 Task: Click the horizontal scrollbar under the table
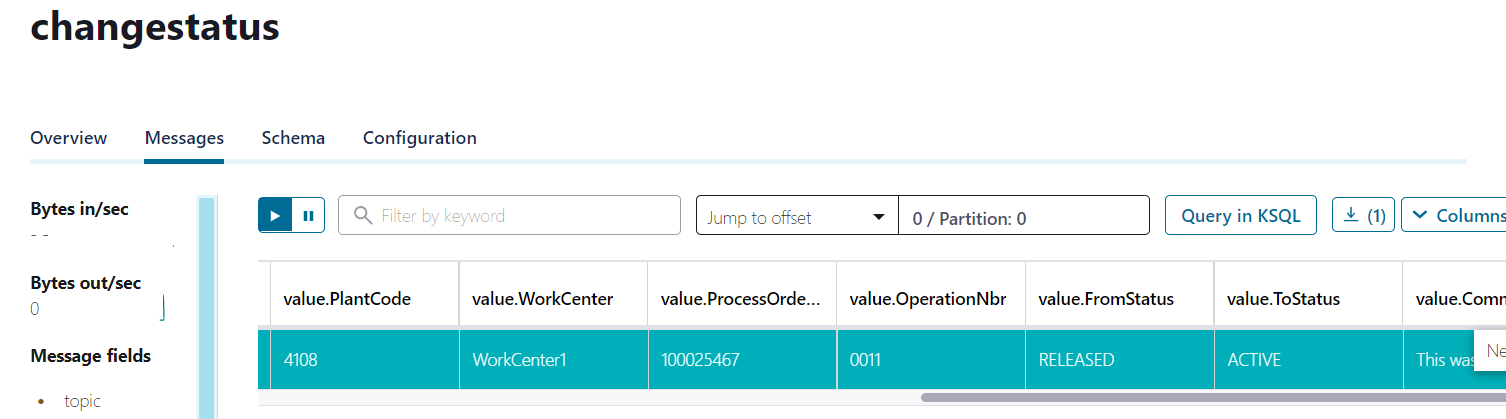(1212, 397)
